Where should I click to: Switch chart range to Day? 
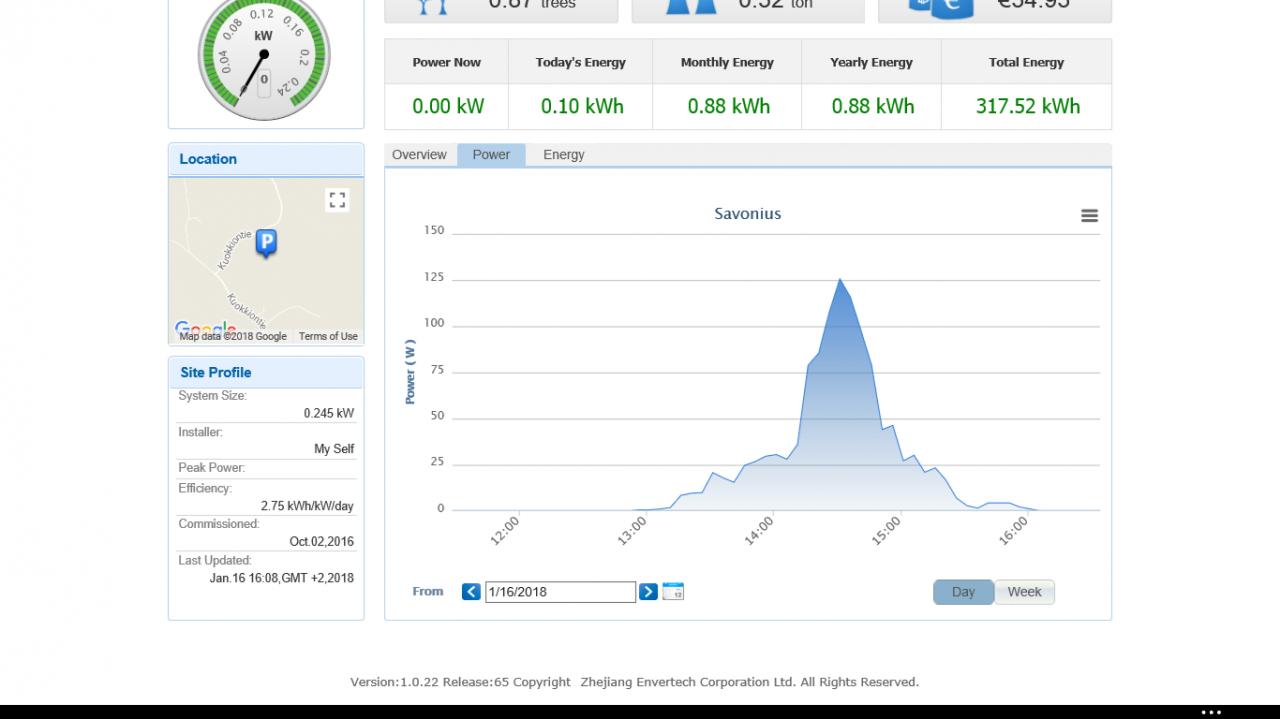[963, 592]
